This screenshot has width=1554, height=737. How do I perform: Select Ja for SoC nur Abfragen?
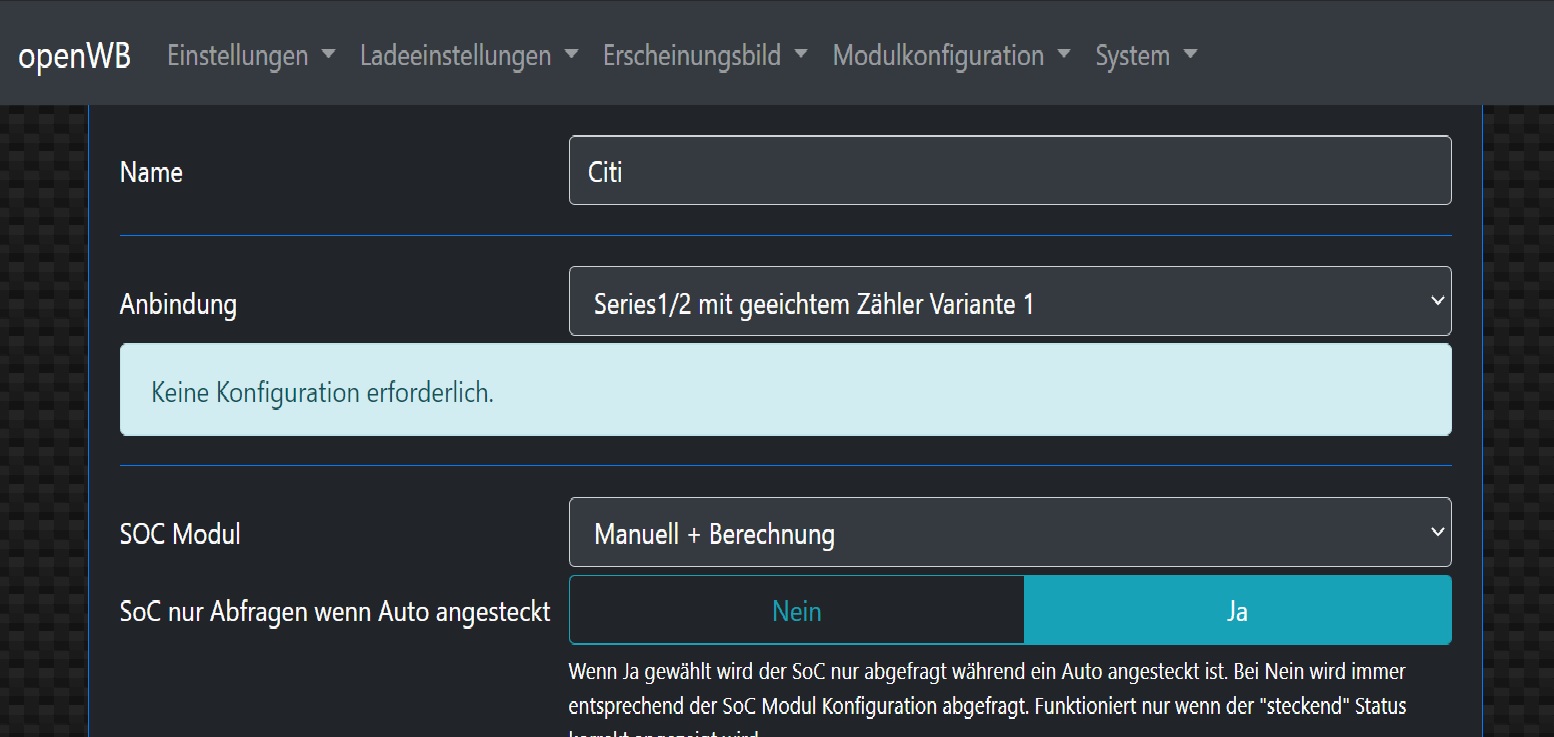[x=1237, y=610]
